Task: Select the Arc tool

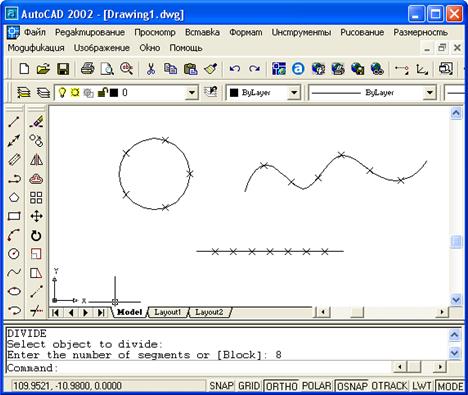Action: [14, 235]
